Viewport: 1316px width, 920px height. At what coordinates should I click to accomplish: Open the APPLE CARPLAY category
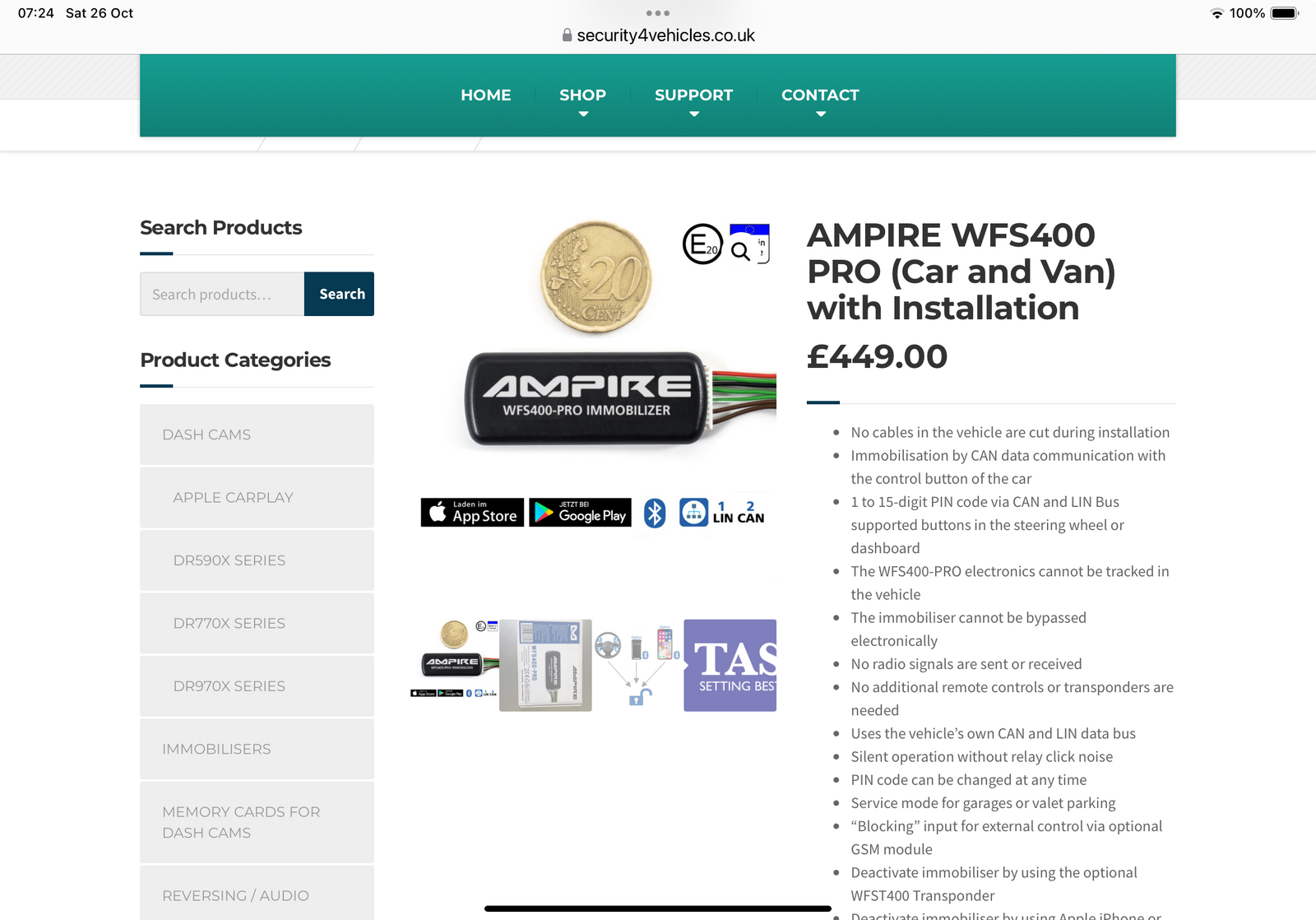[x=257, y=497]
